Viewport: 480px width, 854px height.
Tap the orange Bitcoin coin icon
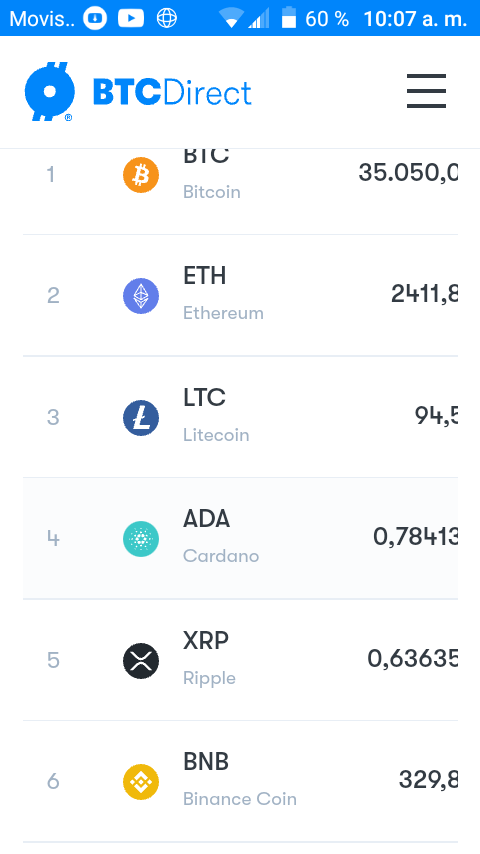(x=141, y=175)
